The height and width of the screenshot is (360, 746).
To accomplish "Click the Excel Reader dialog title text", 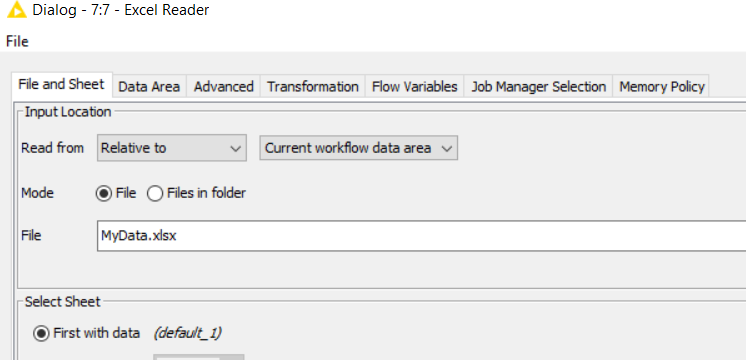I will click(121, 10).
